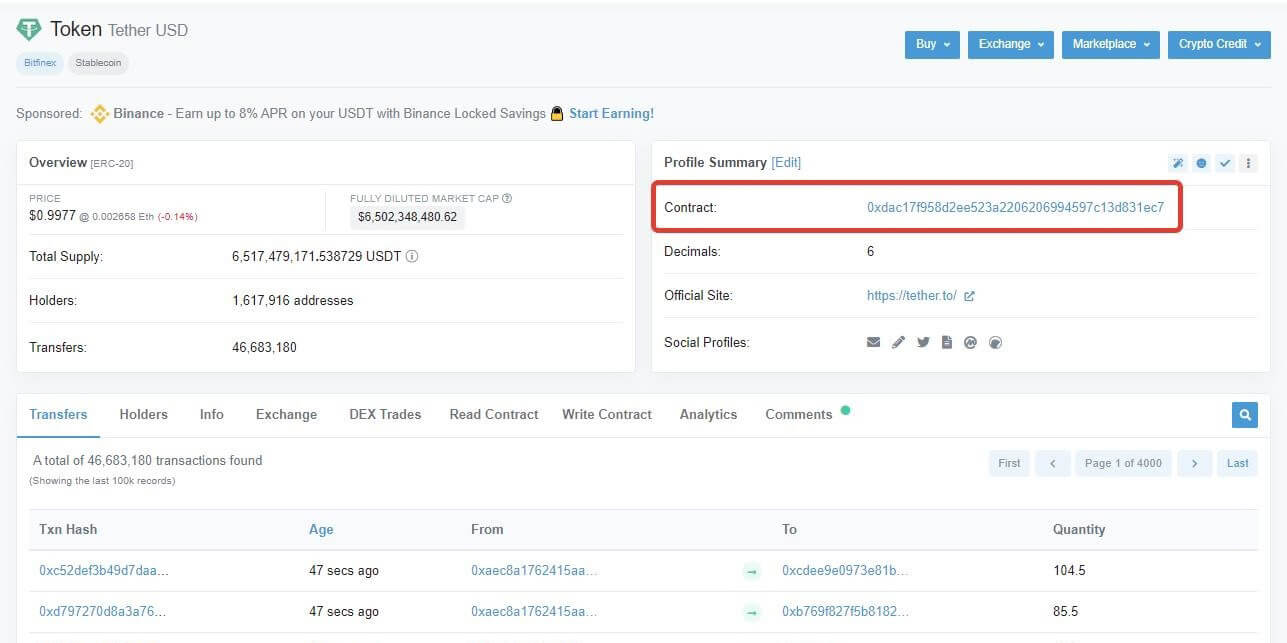Open From address in 0xc52def3b49d7daa row

[x=534, y=571]
